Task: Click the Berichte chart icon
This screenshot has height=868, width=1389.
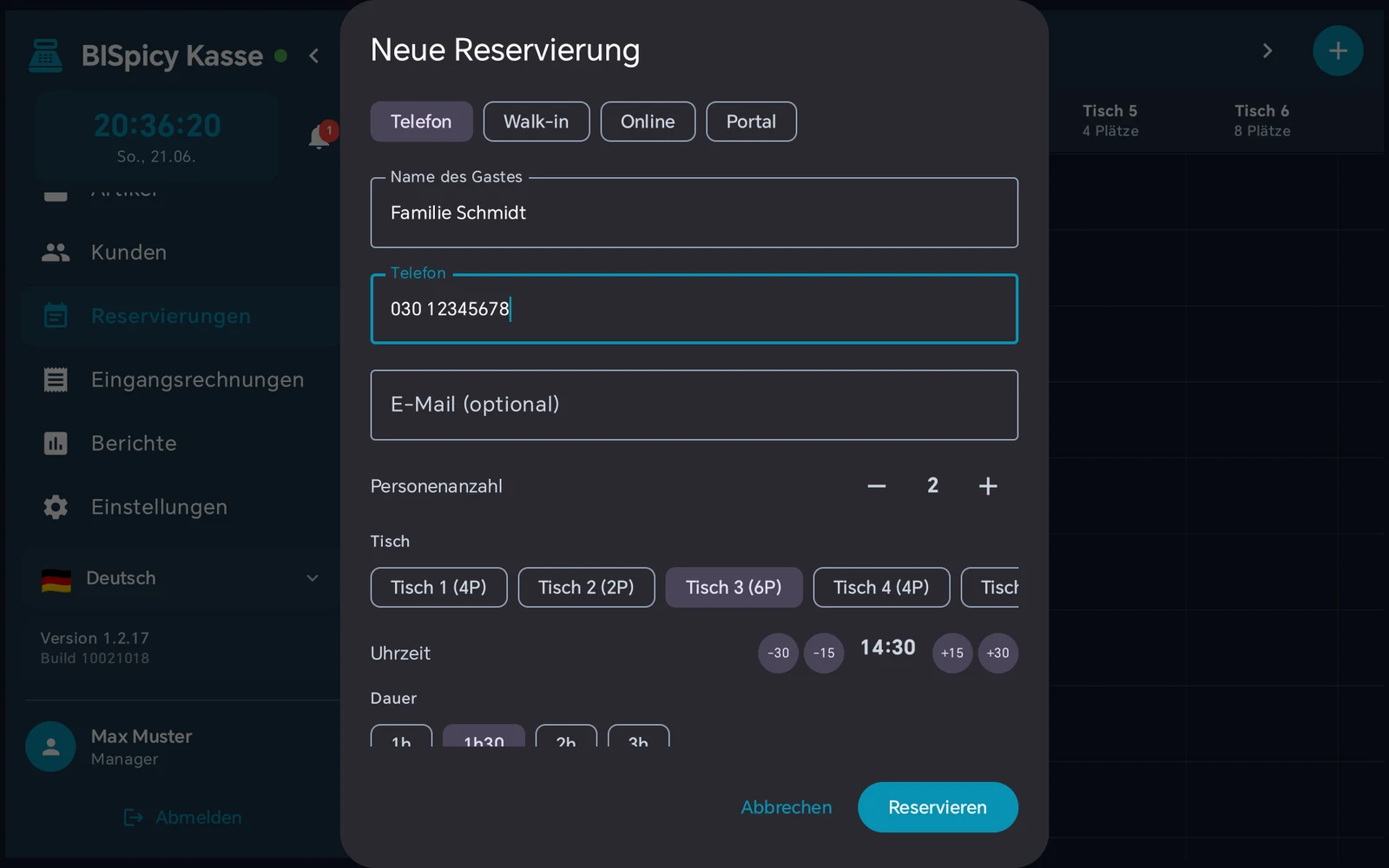Action: (56, 444)
